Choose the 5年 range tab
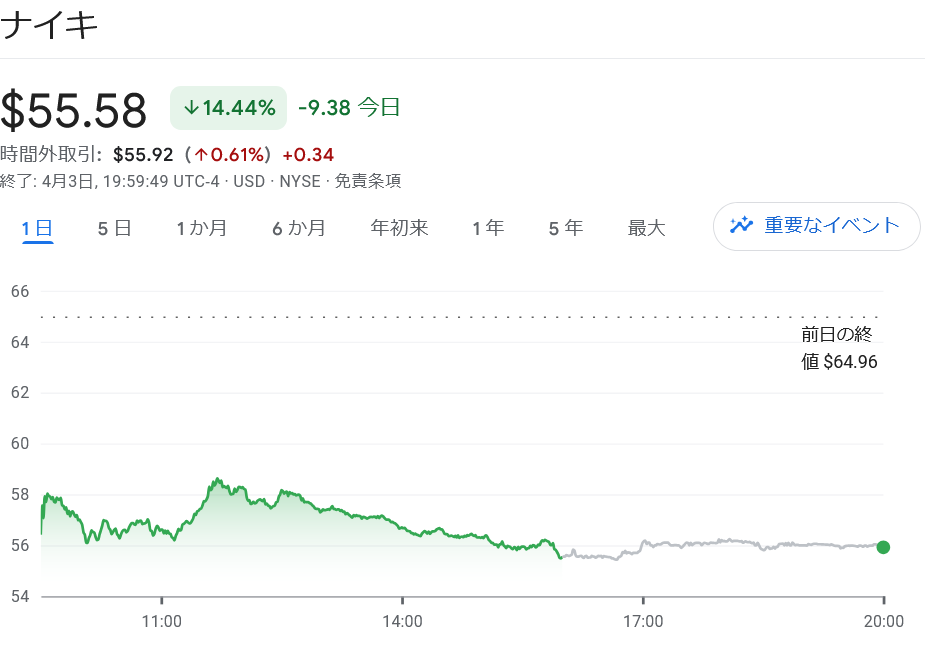Image resolution: width=925 pixels, height=645 pixels. click(x=565, y=228)
